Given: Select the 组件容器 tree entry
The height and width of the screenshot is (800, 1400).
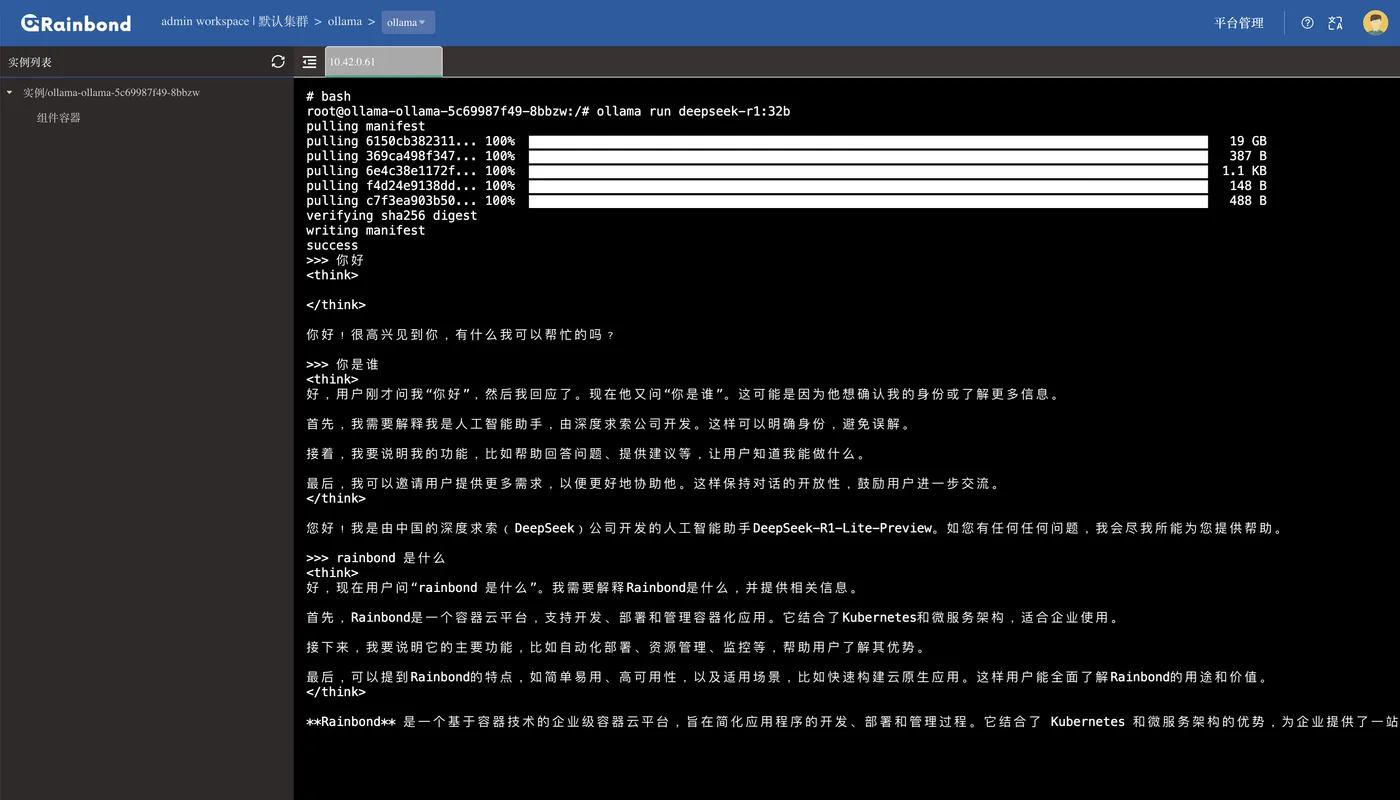Looking at the screenshot, I should 59,118.
